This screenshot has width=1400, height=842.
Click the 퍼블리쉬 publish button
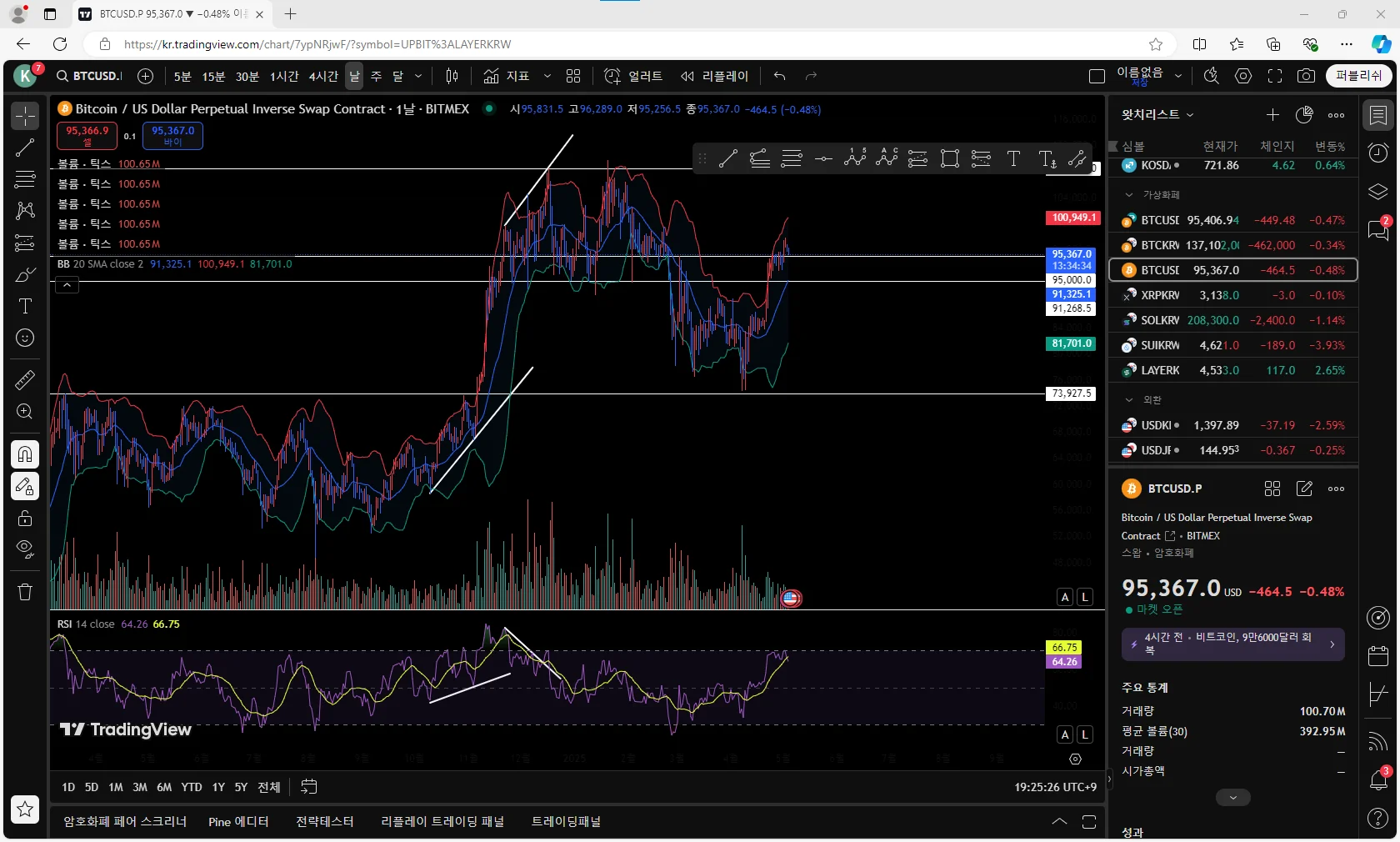(x=1358, y=76)
